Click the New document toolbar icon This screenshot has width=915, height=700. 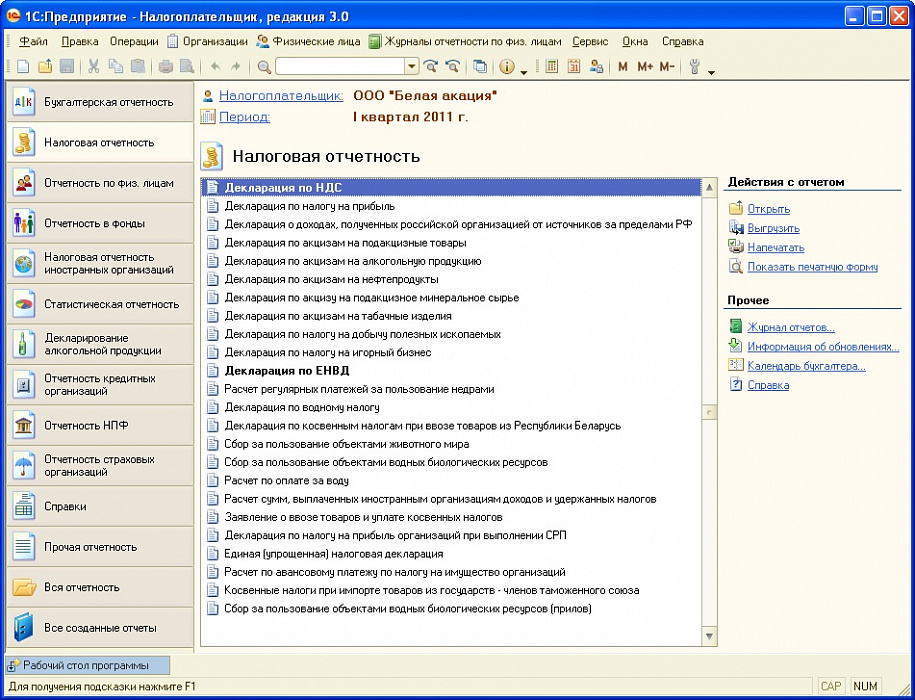tap(23, 66)
